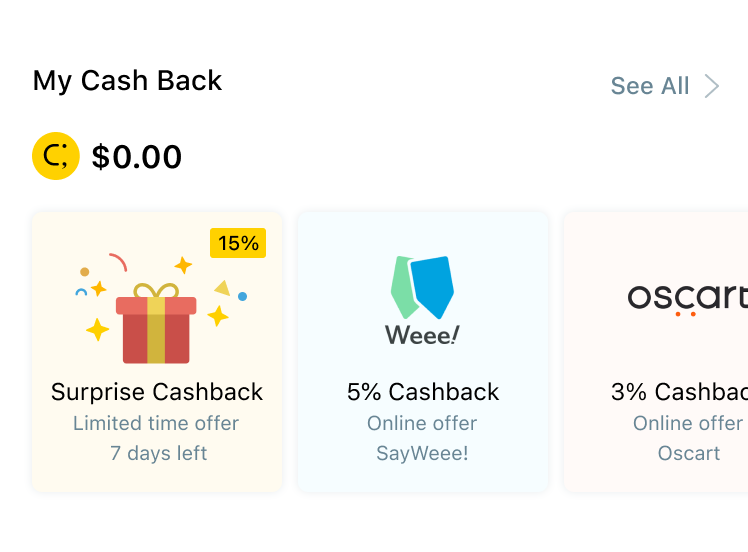Tap Online offer text under 5% Cashback
Screen dimensions: 748x552
(x=422, y=423)
